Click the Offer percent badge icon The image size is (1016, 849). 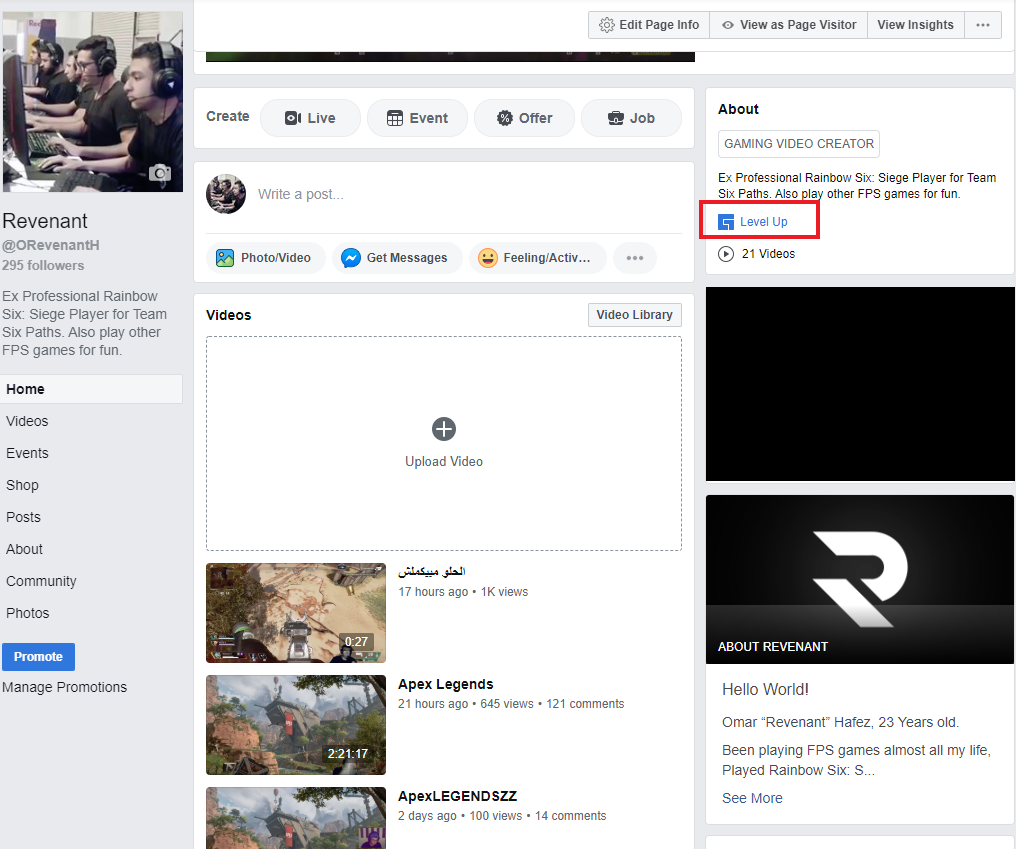coord(504,118)
